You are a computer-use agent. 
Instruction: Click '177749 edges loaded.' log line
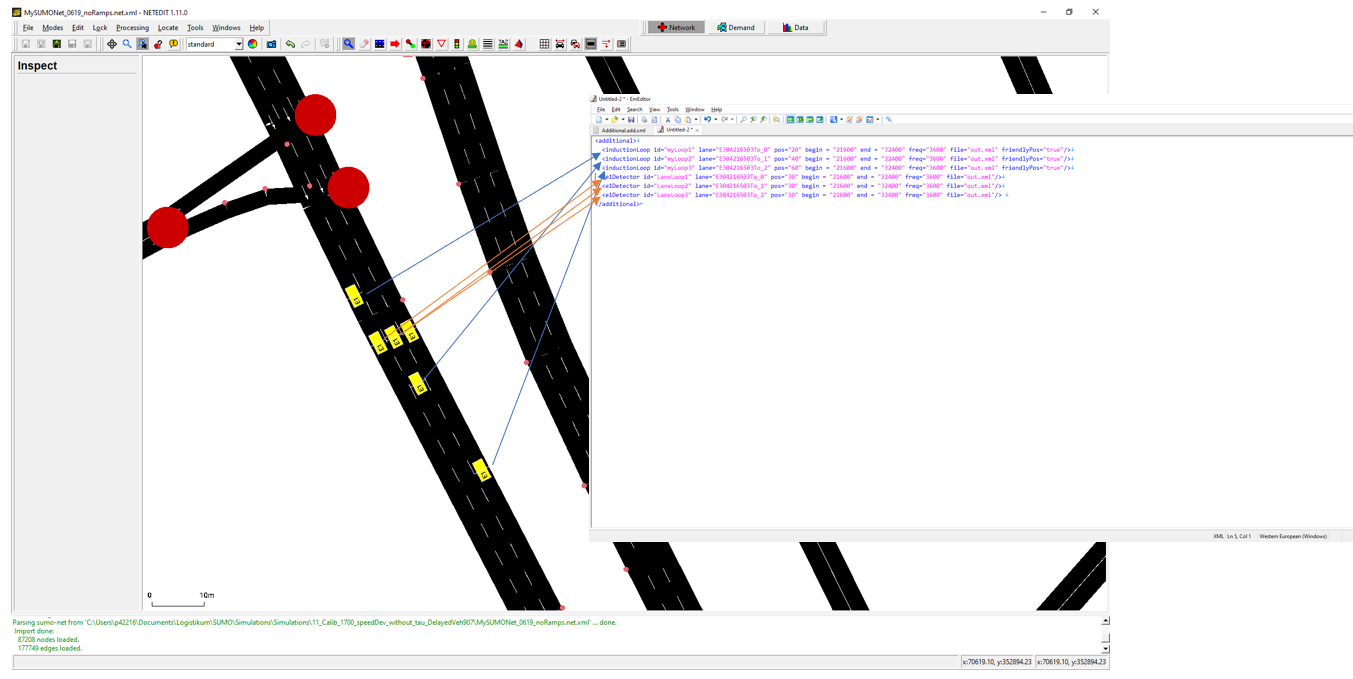50,648
